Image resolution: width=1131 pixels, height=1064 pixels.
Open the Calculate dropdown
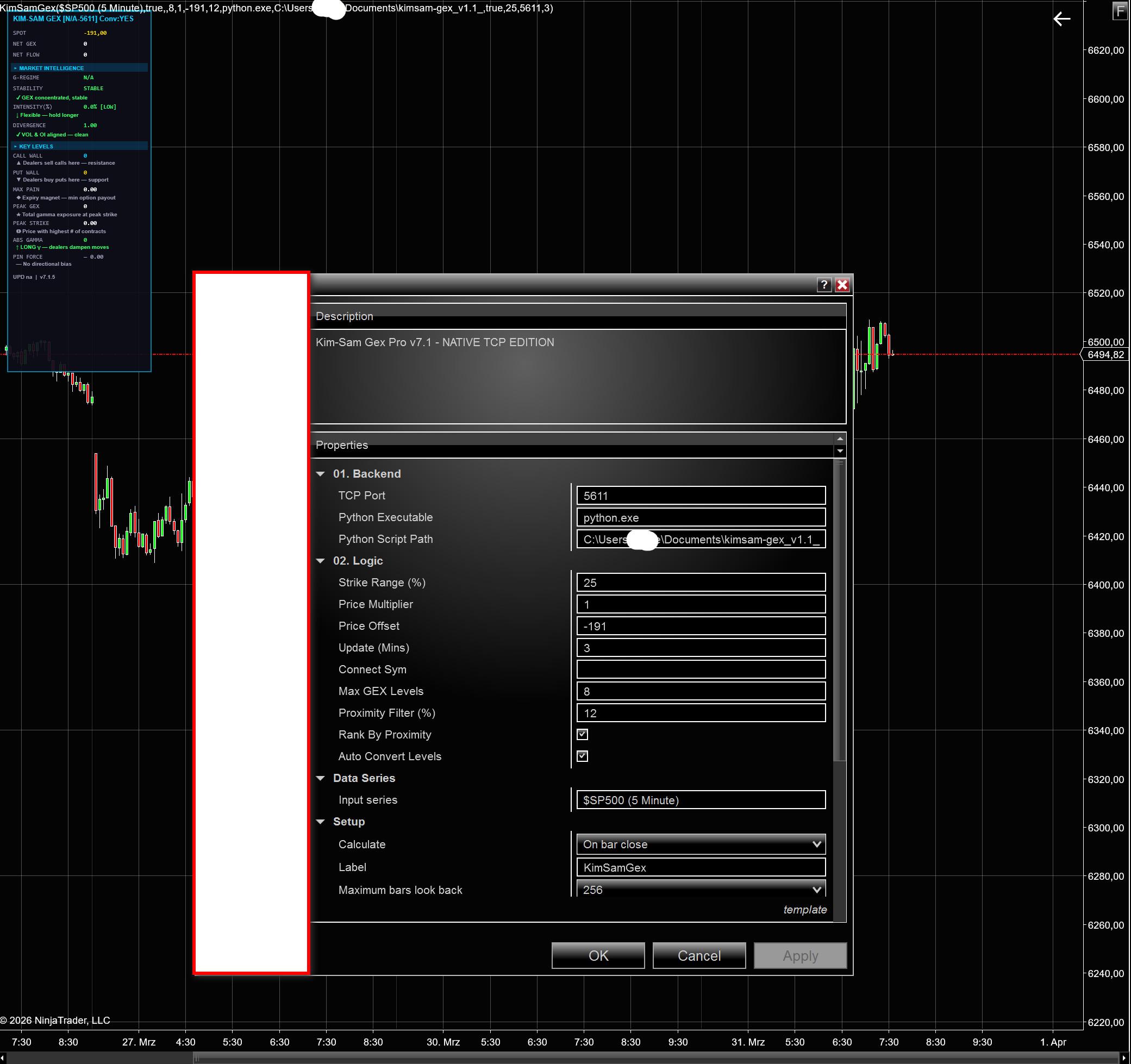(x=701, y=844)
